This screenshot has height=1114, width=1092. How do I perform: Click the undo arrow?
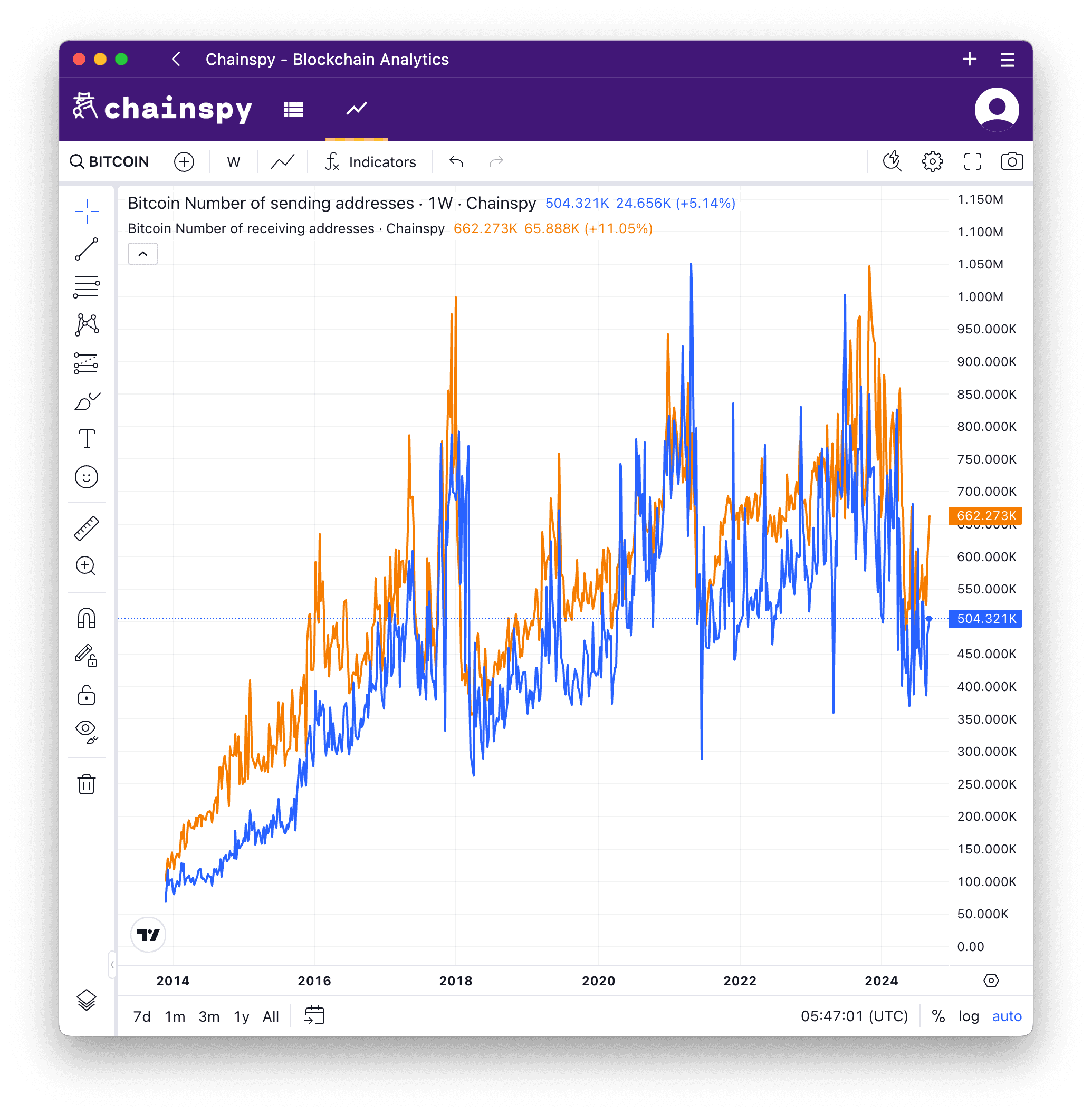(x=456, y=162)
